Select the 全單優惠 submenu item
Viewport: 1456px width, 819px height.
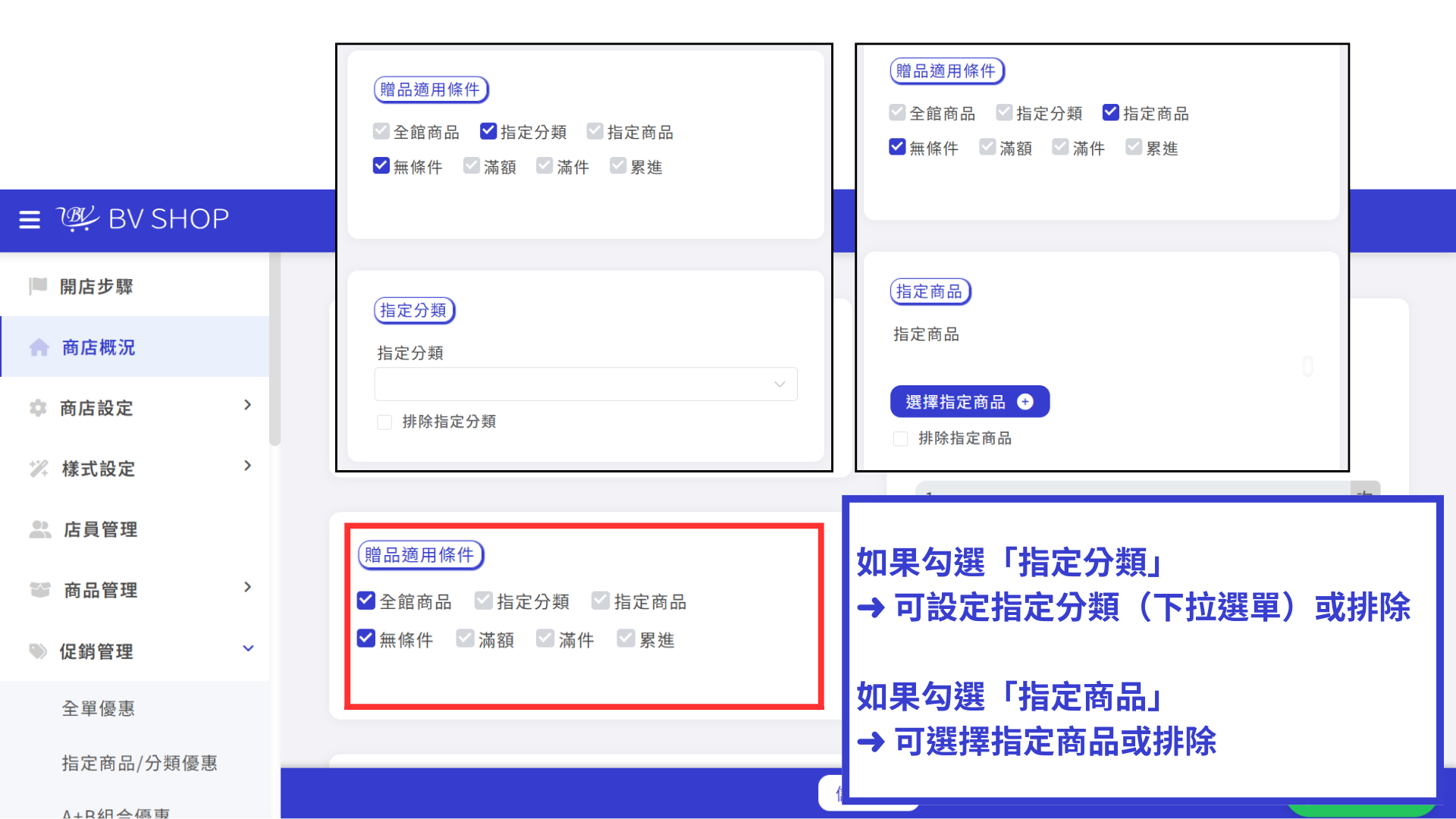[x=99, y=708]
